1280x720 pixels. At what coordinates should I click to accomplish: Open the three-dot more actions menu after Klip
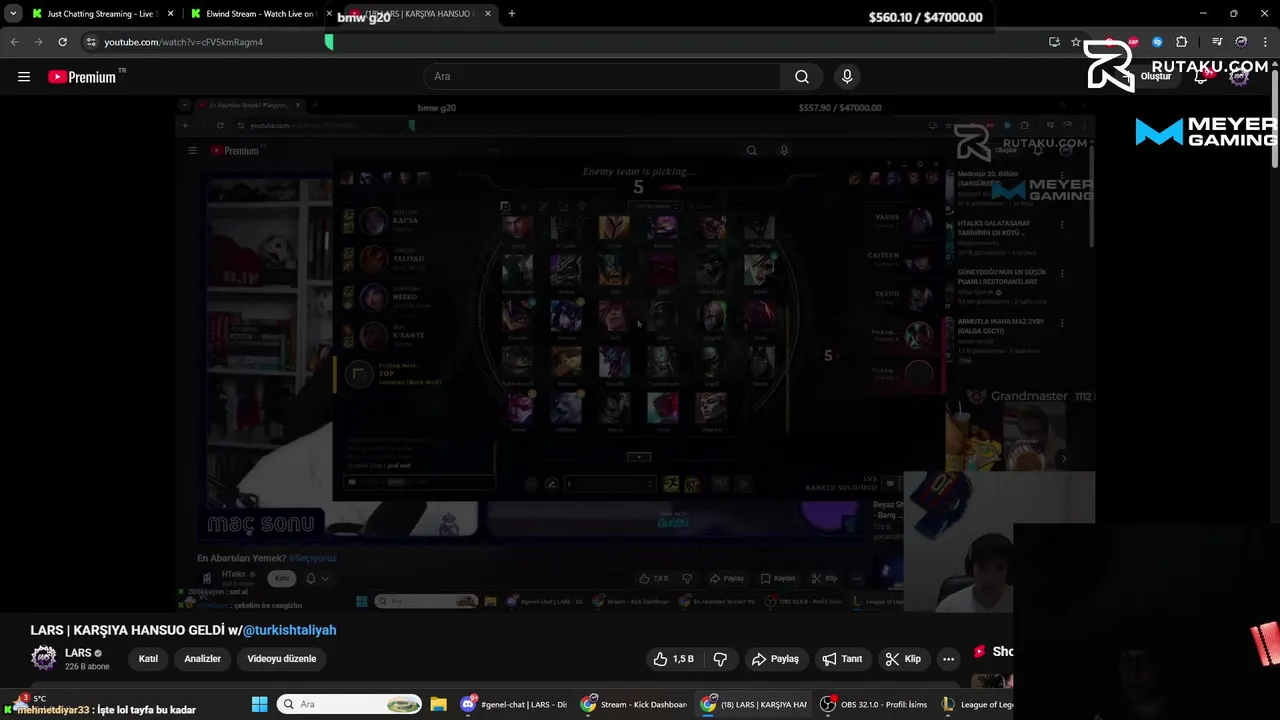948,659
